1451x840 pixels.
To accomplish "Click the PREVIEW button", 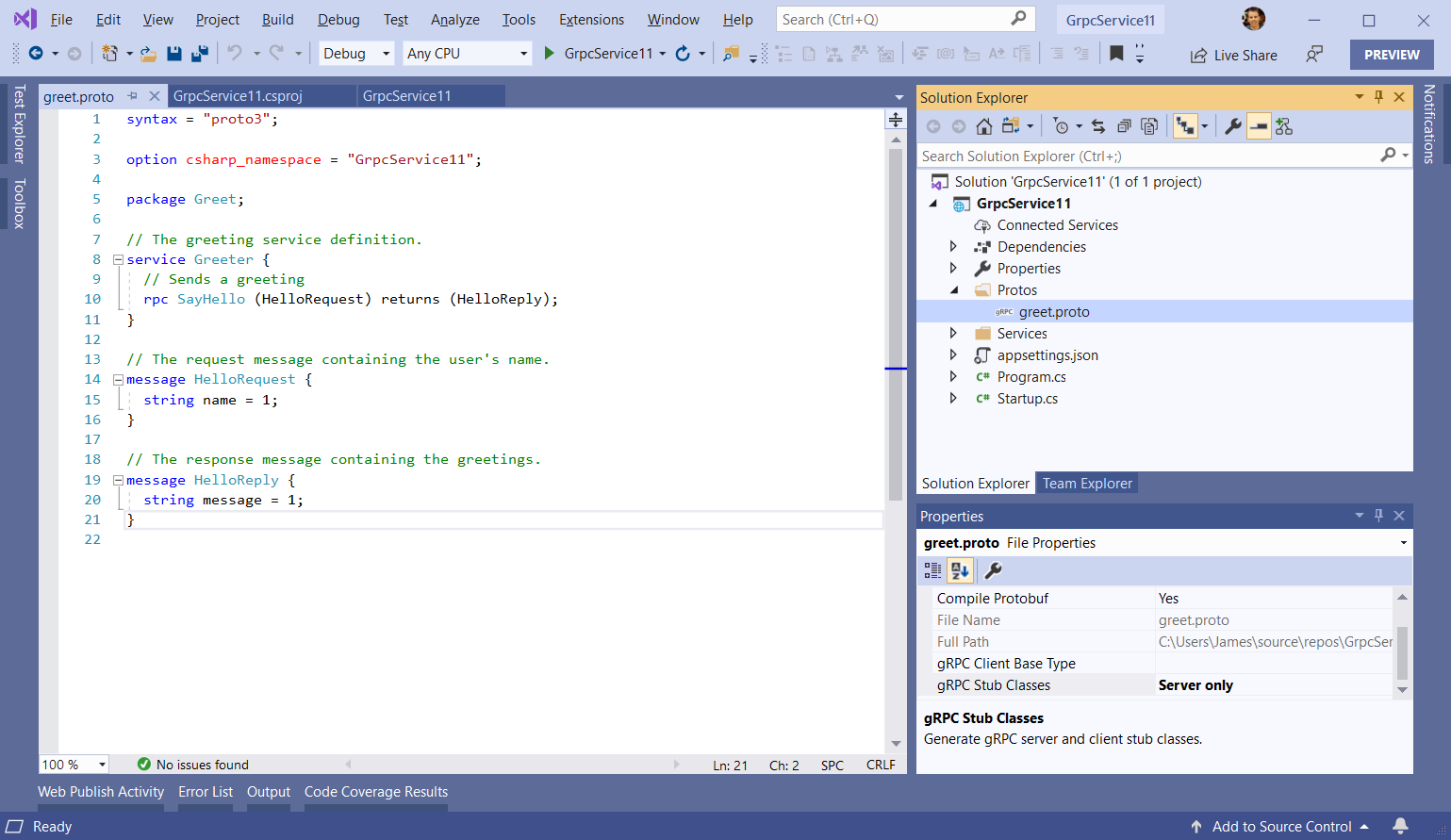I will coord(1391,54).
